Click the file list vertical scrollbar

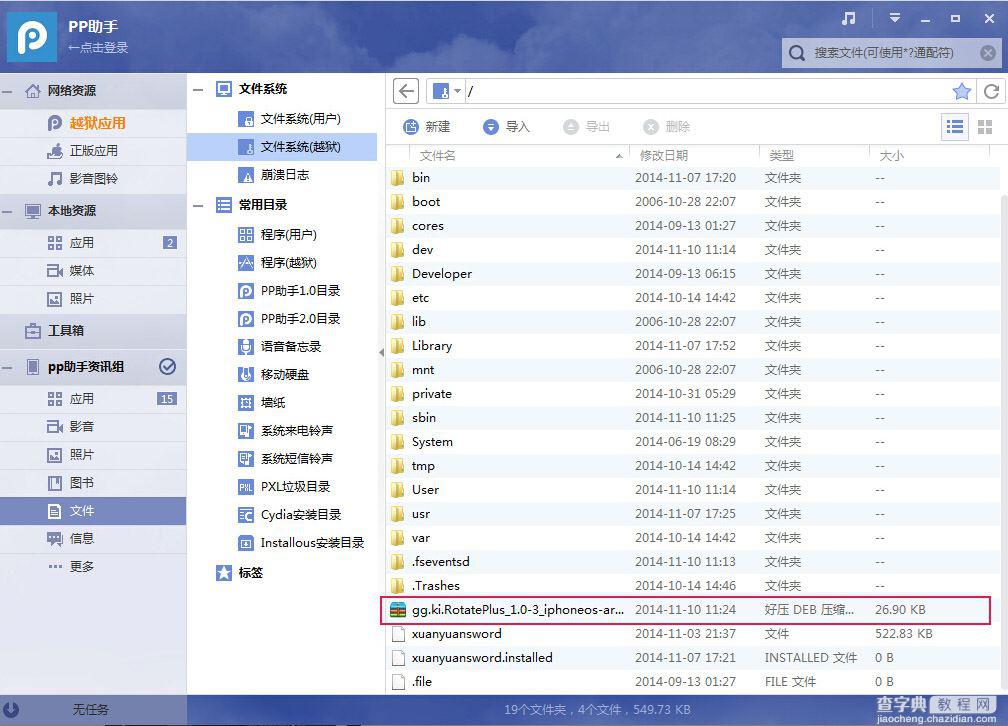(x=1004, y=444)
